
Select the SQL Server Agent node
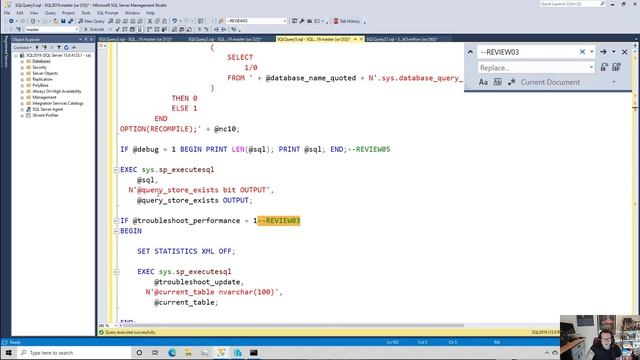[47, 109]
